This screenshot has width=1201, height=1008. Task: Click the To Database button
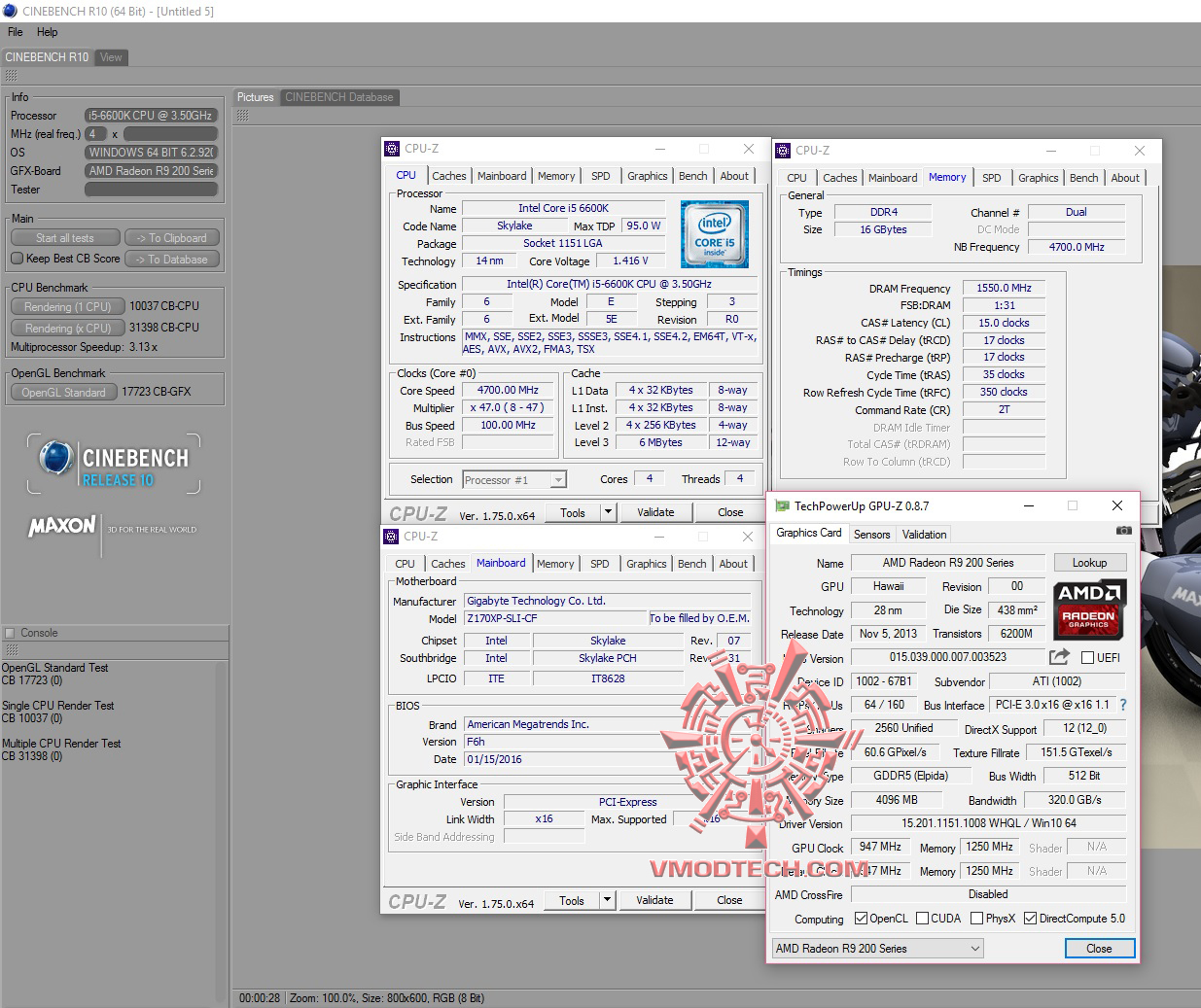pyautogui.click(x=171, y=260)
